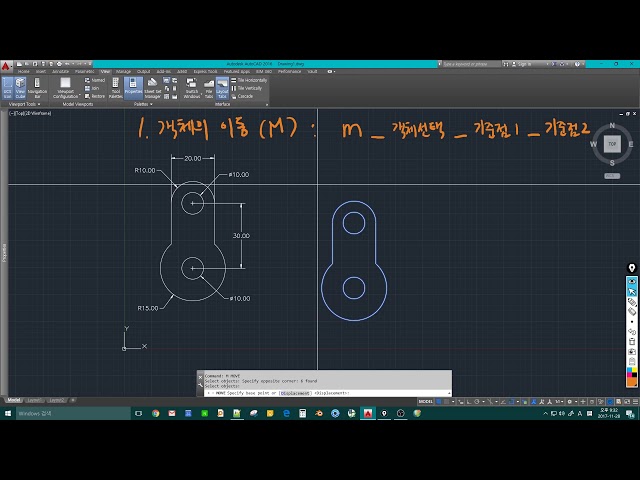This screenshot has width=640, height=480.
Task: Toggle the View Cube button
Action: click(x=20, y=88)
